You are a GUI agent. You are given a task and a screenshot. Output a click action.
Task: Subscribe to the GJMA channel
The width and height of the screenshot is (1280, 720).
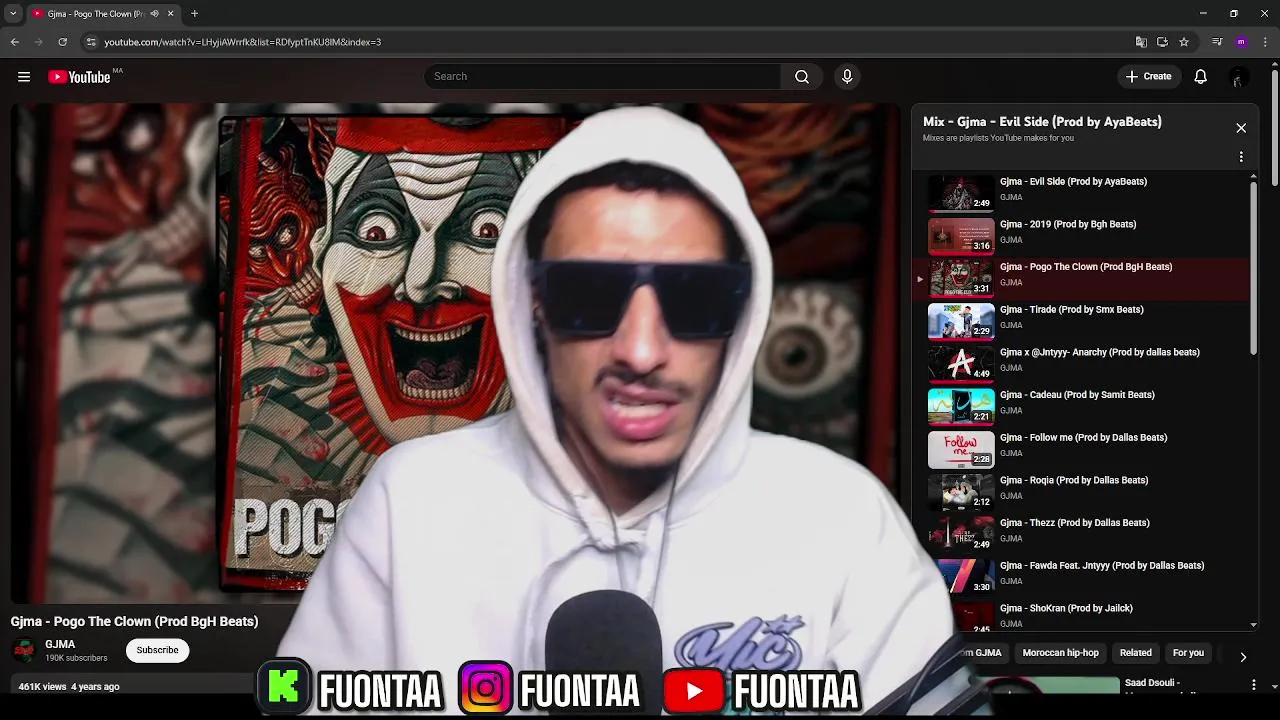(x=157, y=651)
